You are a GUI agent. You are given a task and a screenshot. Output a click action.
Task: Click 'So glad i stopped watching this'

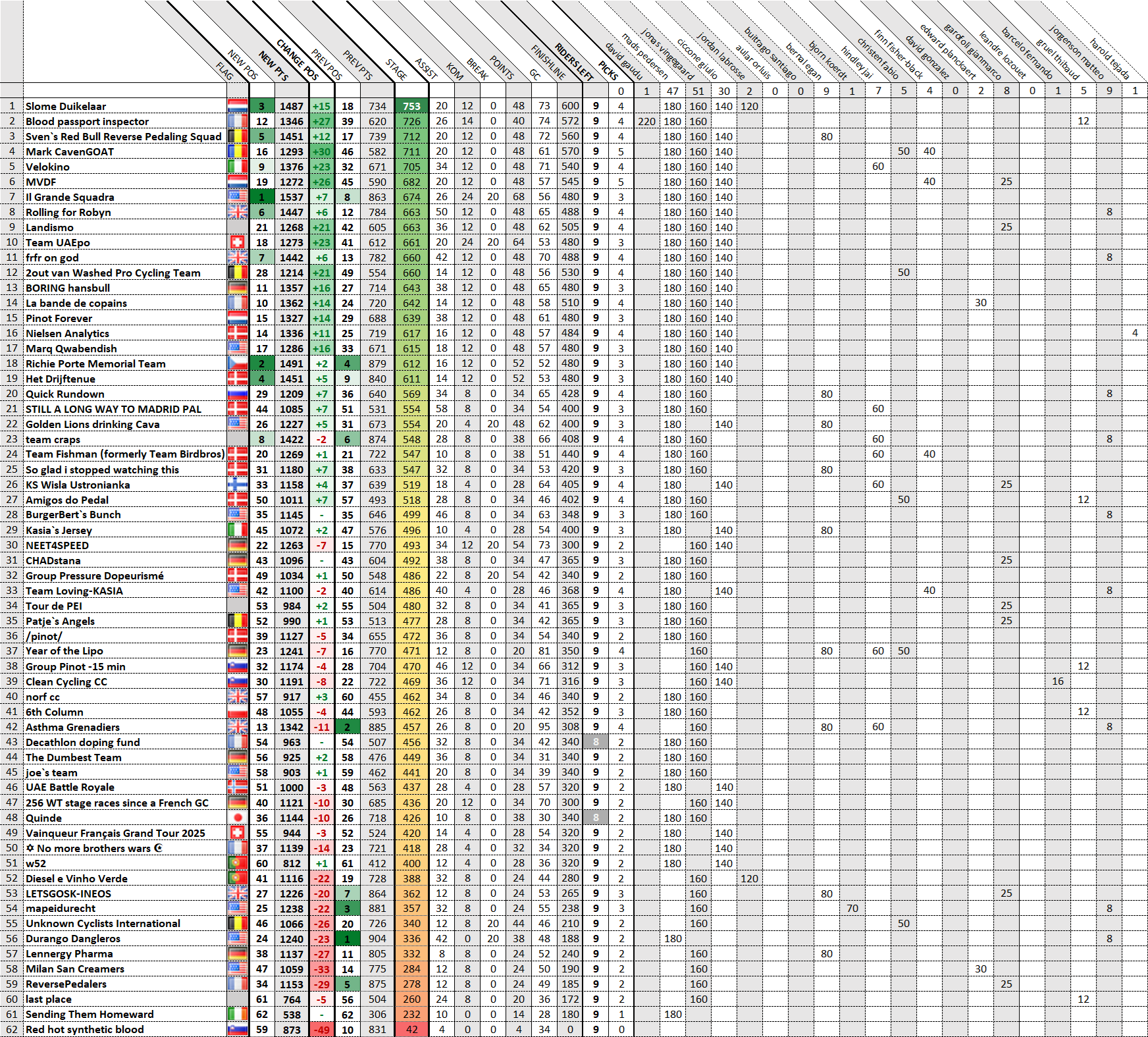pos(102,469)
